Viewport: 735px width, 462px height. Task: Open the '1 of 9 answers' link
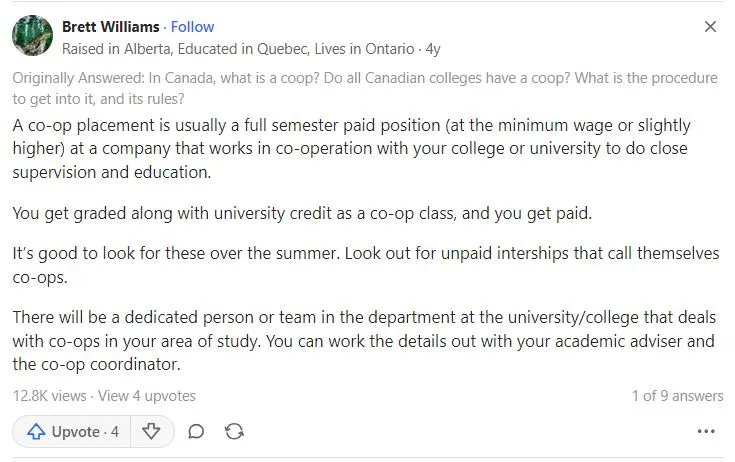(x=677, y=396)
